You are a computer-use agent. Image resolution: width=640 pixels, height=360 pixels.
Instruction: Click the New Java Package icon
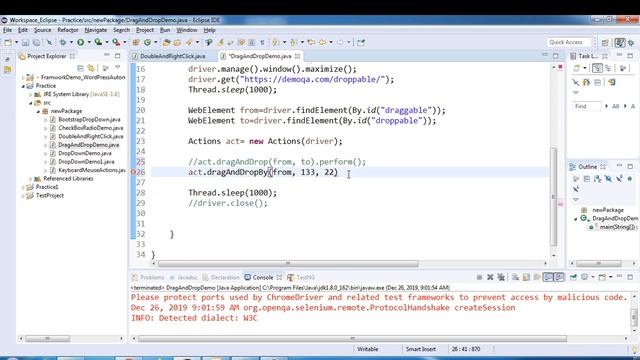pos(136,42)
